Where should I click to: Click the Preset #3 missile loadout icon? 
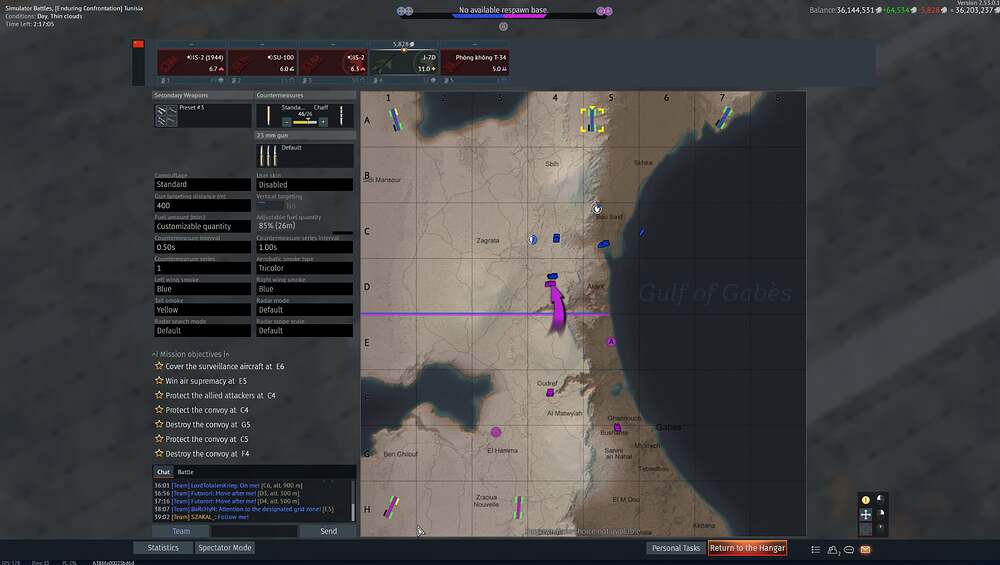click(x=166, y=115)
